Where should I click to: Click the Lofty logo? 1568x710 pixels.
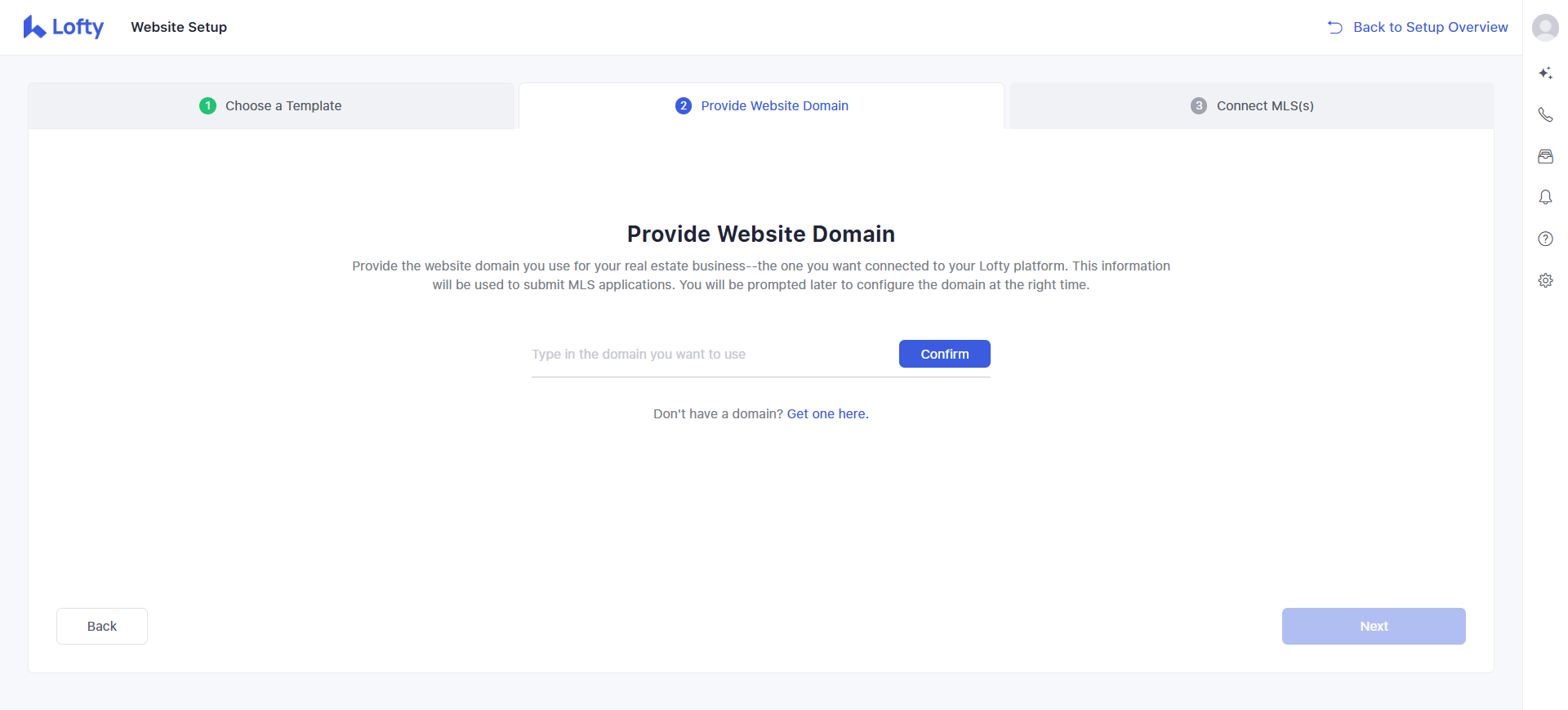[64, 27]
